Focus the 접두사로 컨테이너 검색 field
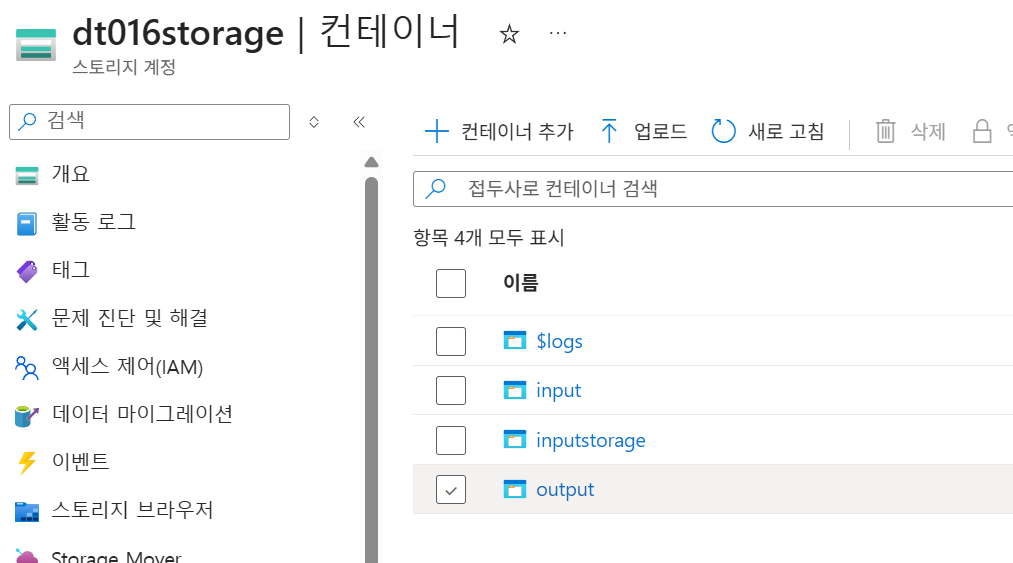The height and width of the screenshot is (563, 1013). coord(713,189)
